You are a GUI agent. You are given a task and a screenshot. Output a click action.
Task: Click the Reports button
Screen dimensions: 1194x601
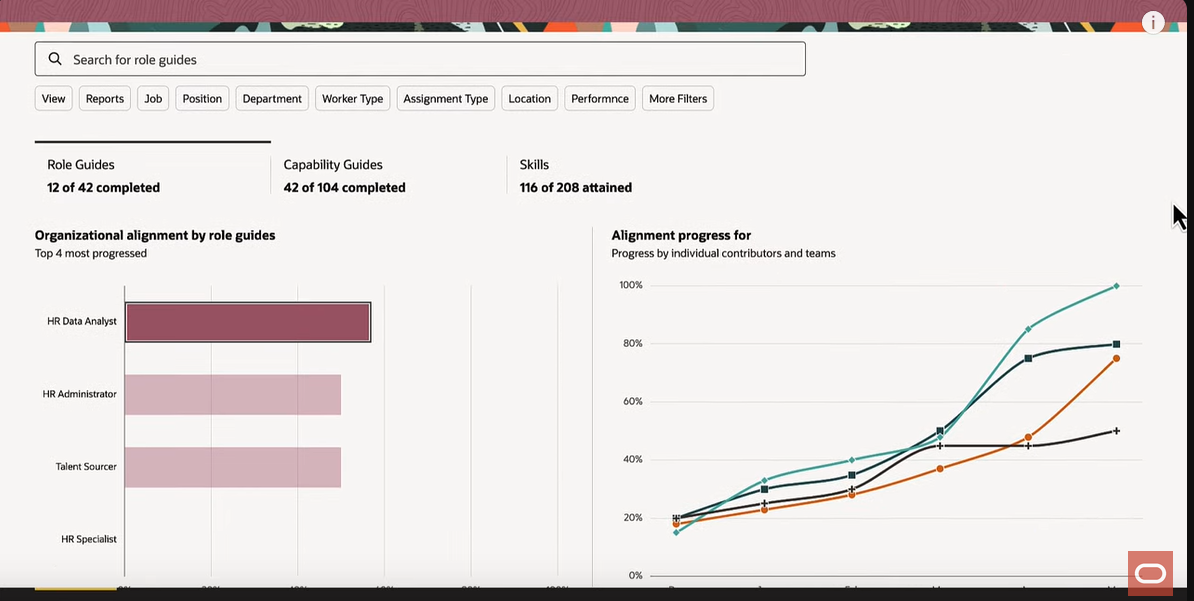[104, 98]
